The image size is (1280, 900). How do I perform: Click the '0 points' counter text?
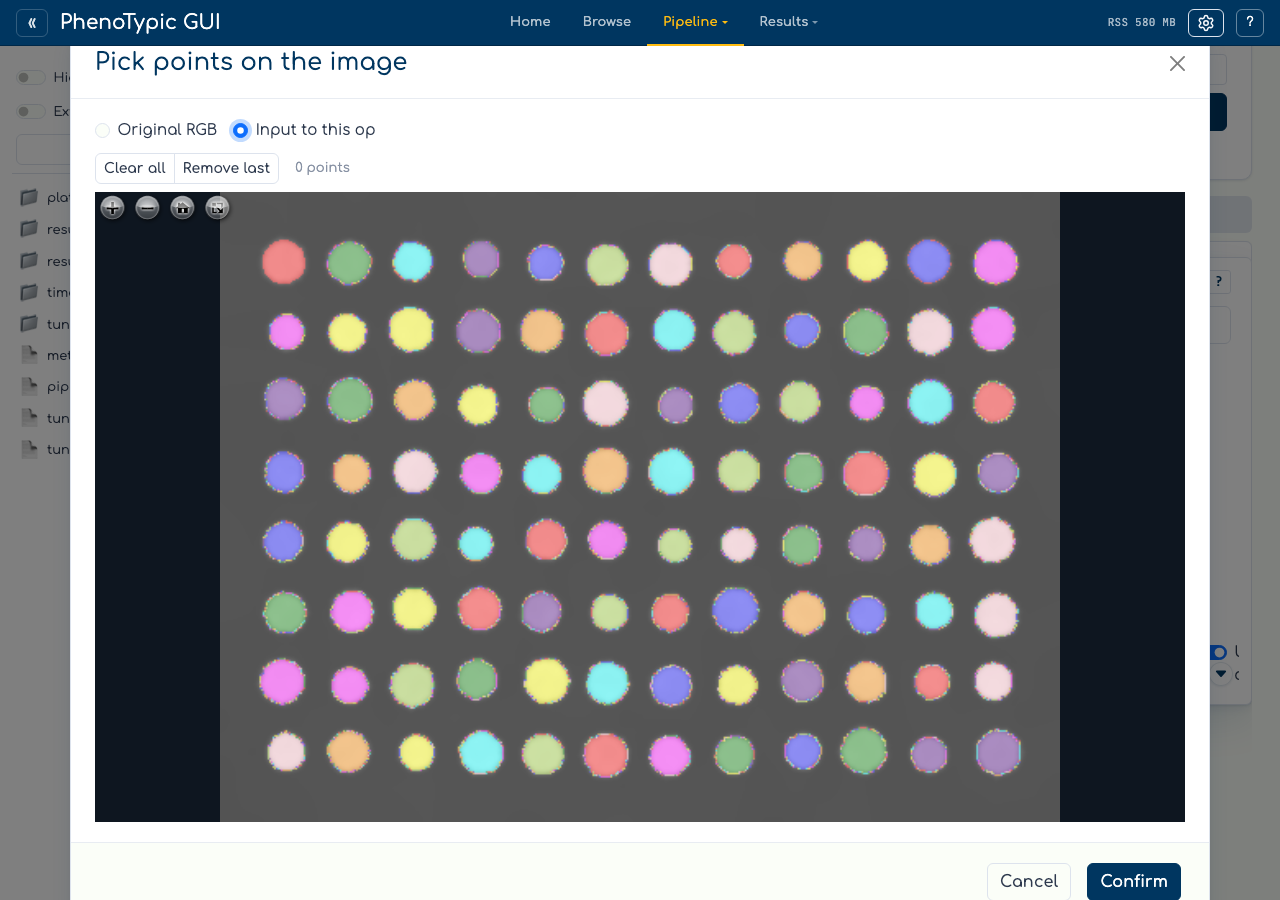[x=322, y=168]
